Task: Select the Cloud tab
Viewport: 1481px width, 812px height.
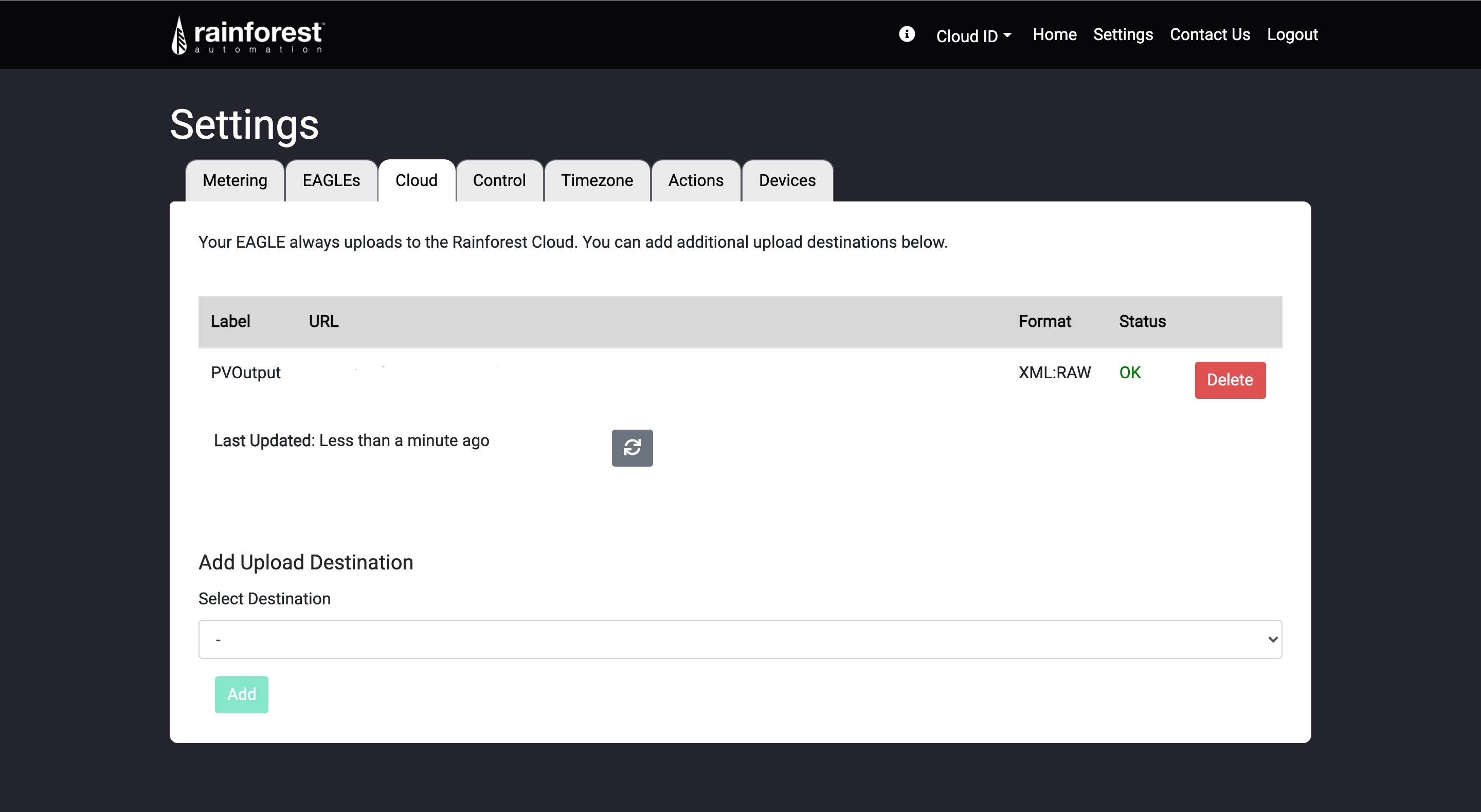Action: tap(416, 180)
